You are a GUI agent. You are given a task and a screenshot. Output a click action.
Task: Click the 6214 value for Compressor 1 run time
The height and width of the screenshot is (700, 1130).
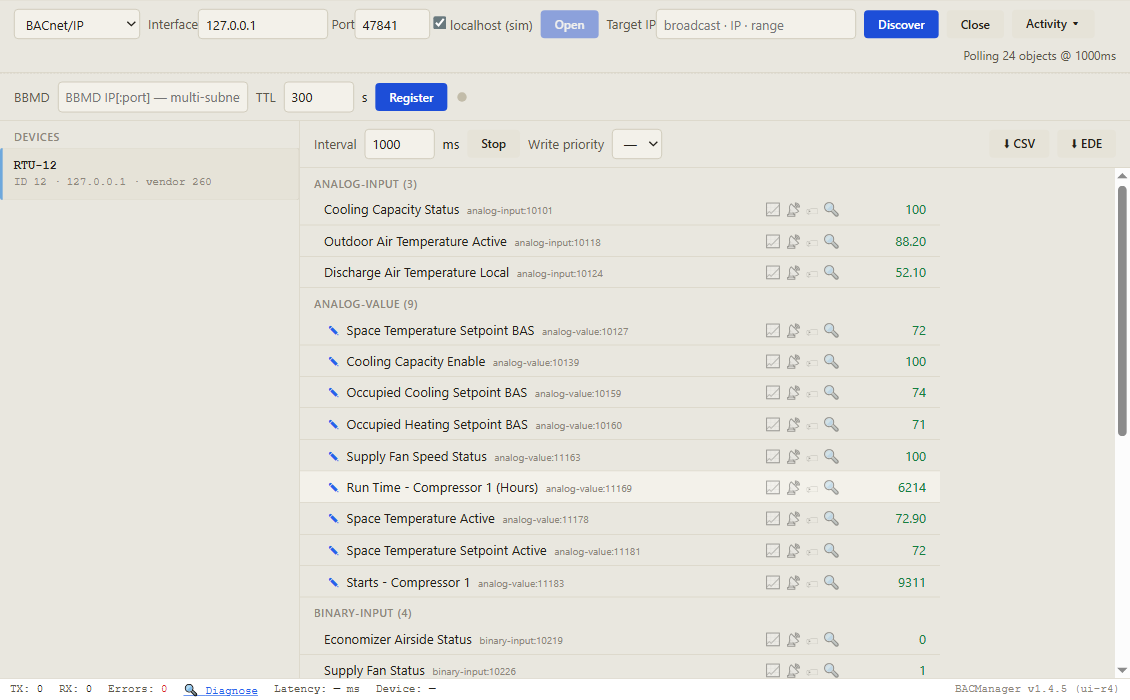[x=912, y=488]
